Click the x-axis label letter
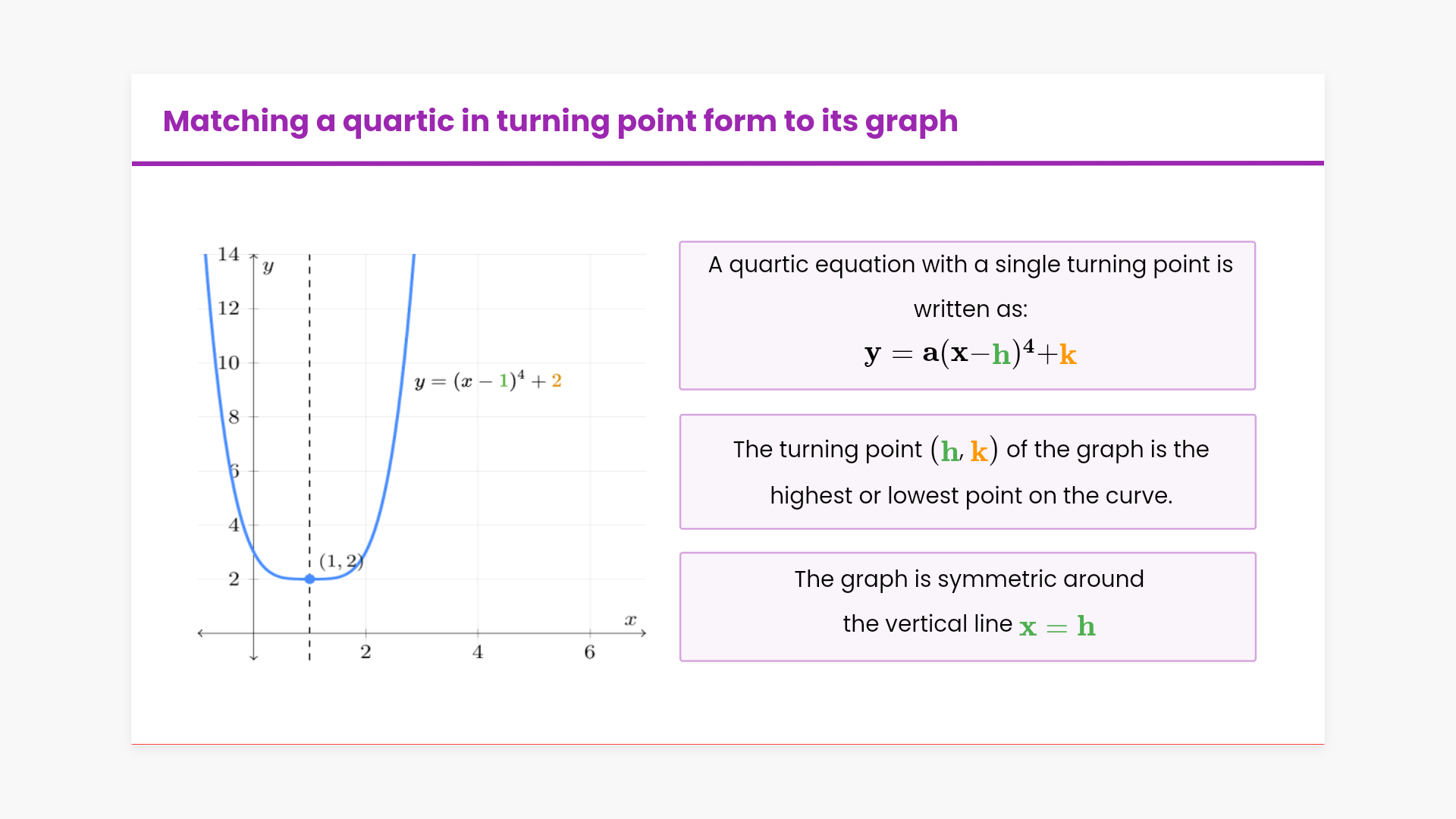1456x819 pixels. pos(629,620)
